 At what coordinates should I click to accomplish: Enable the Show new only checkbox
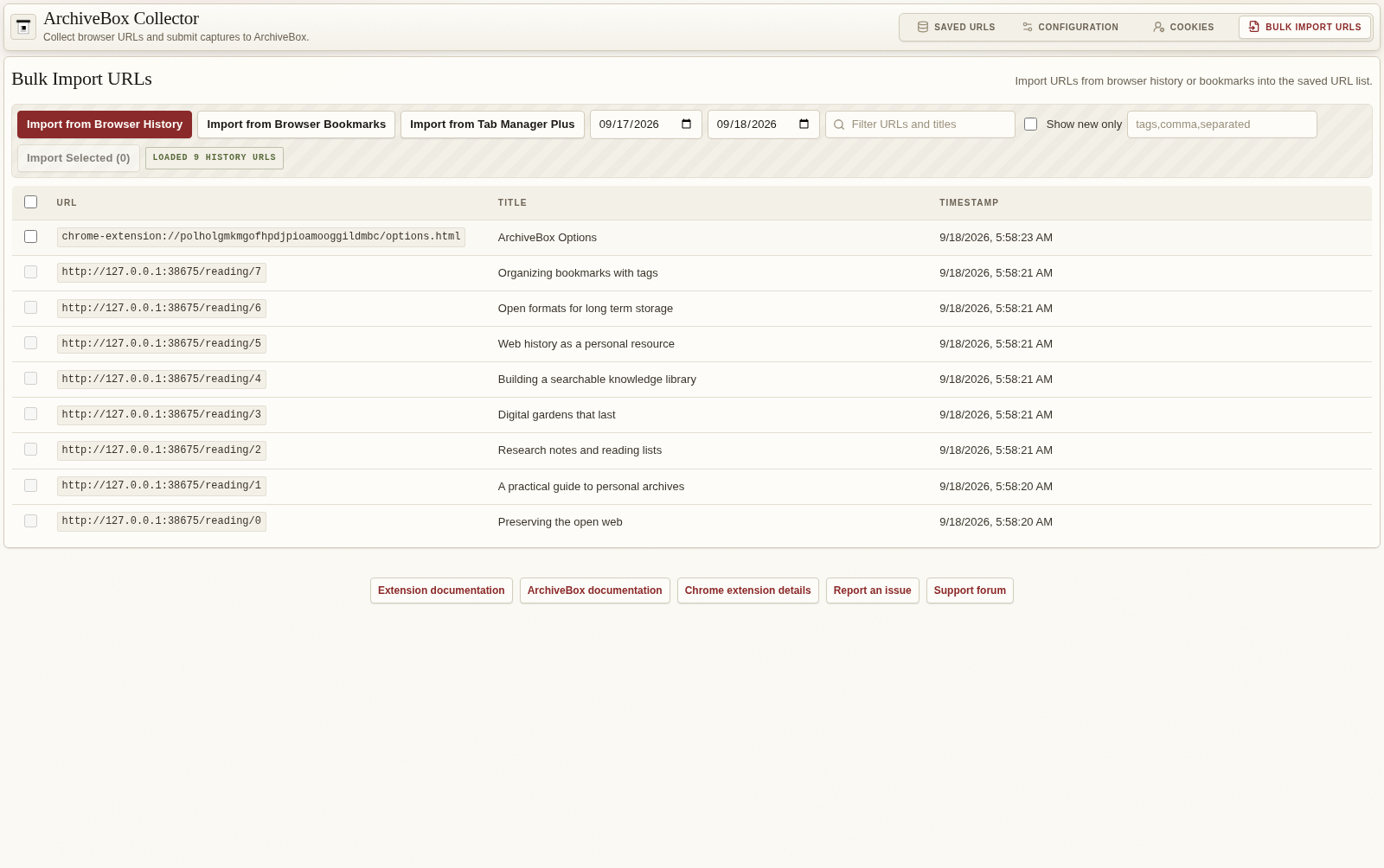pos(1031,124)
